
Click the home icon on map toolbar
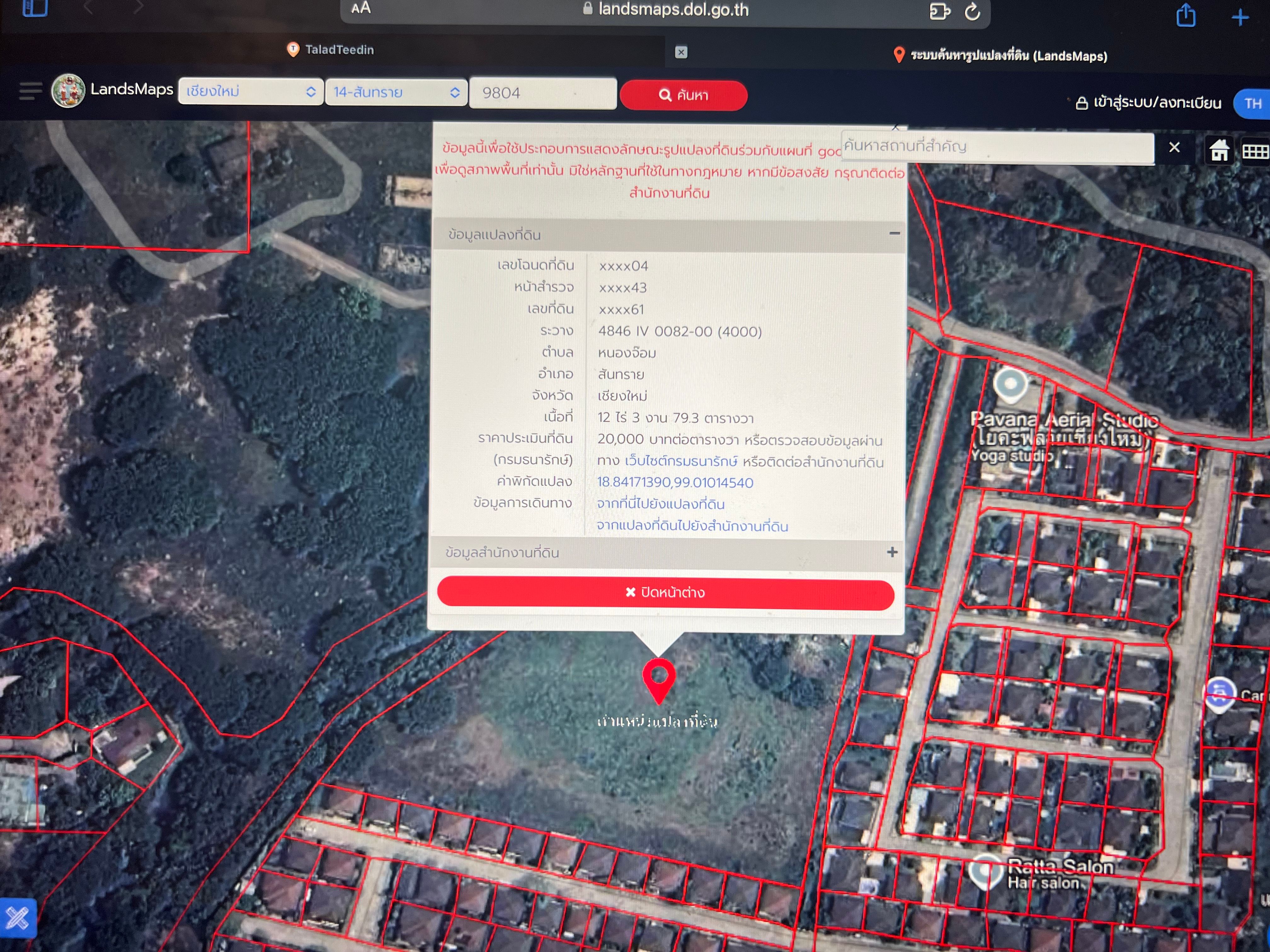point(1218,150)
